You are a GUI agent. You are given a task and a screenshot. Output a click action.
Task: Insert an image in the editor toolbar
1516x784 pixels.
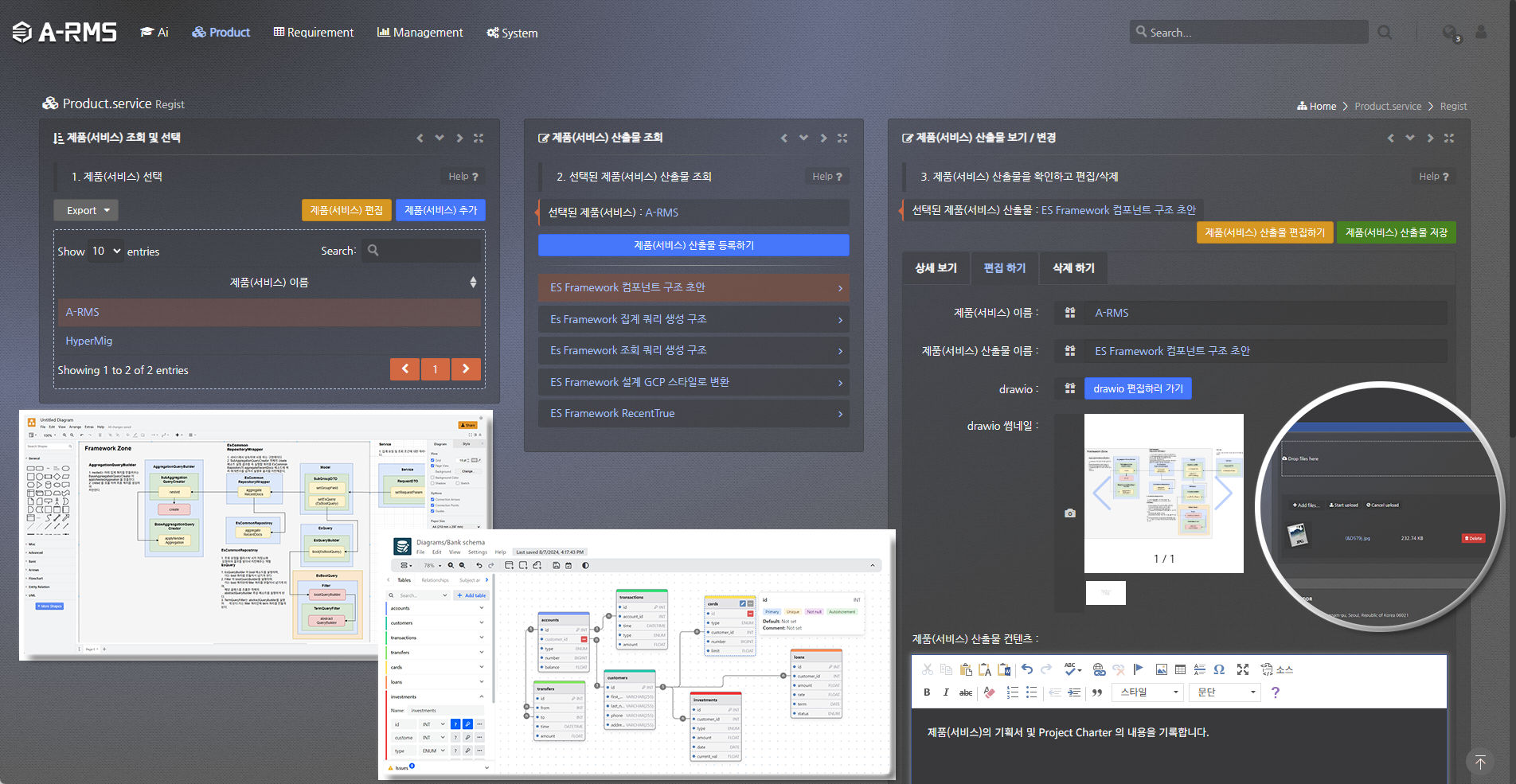1161,669
